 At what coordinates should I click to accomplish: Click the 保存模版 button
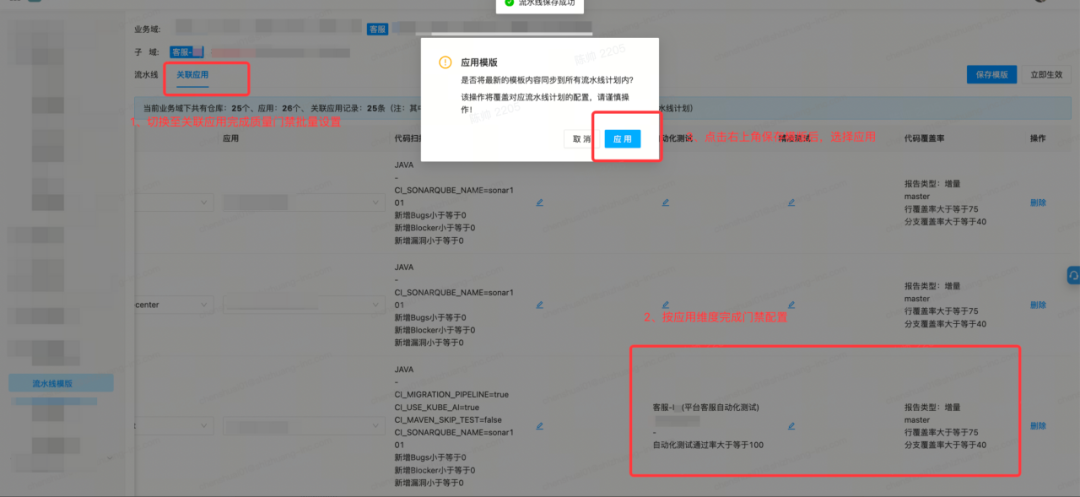992,74
